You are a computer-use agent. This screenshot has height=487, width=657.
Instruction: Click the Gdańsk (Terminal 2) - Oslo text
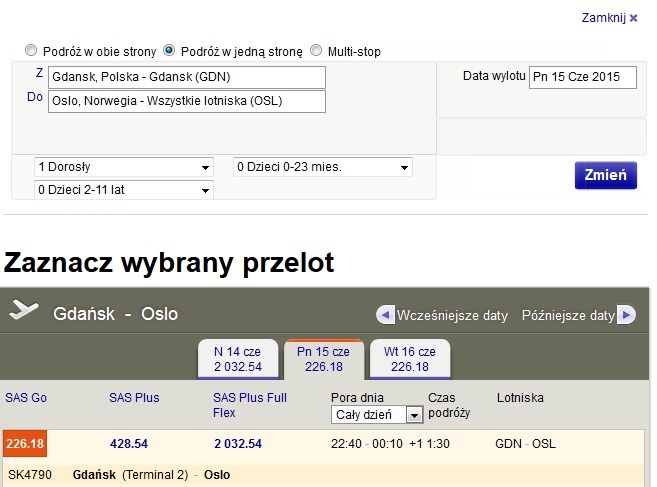tap(151, 475)
